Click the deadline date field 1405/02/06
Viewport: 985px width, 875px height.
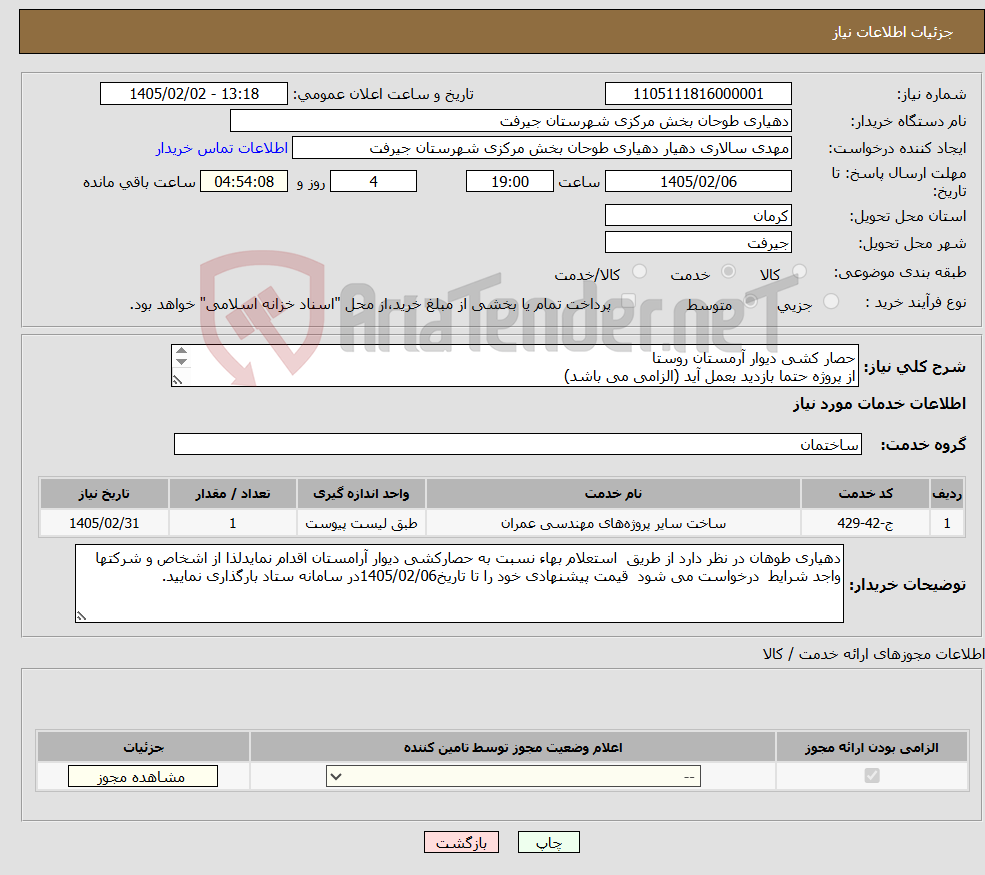pos(698,182)
